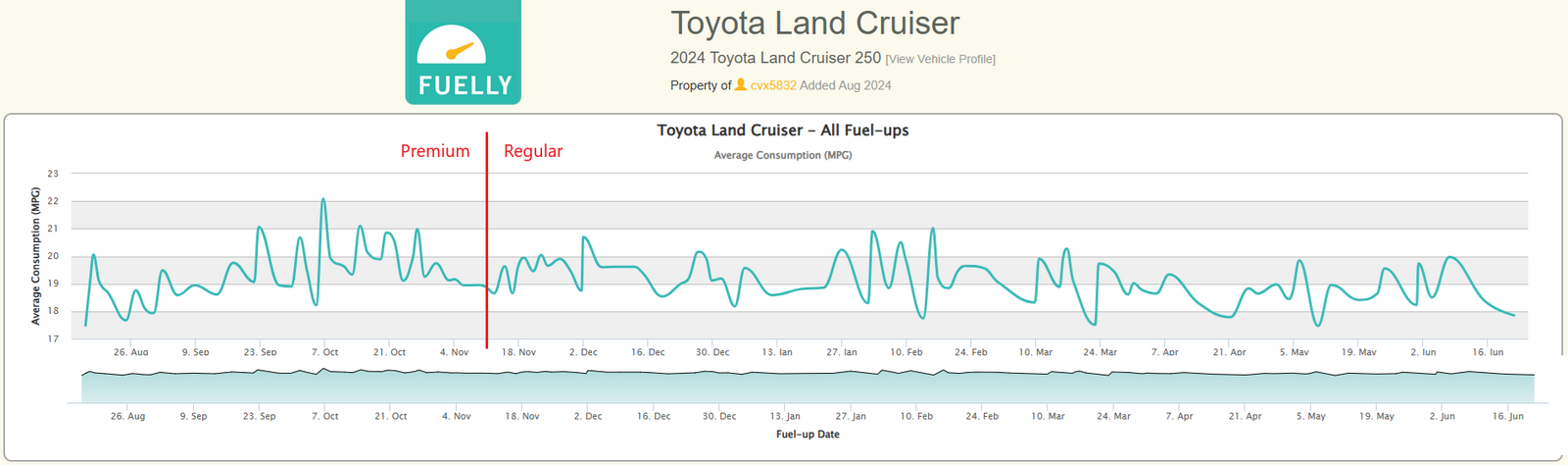The width and height of the screenshot is (1568, 465).
Task: Click '27. Jan' label in the lower navigator
Action: [851, 416]
